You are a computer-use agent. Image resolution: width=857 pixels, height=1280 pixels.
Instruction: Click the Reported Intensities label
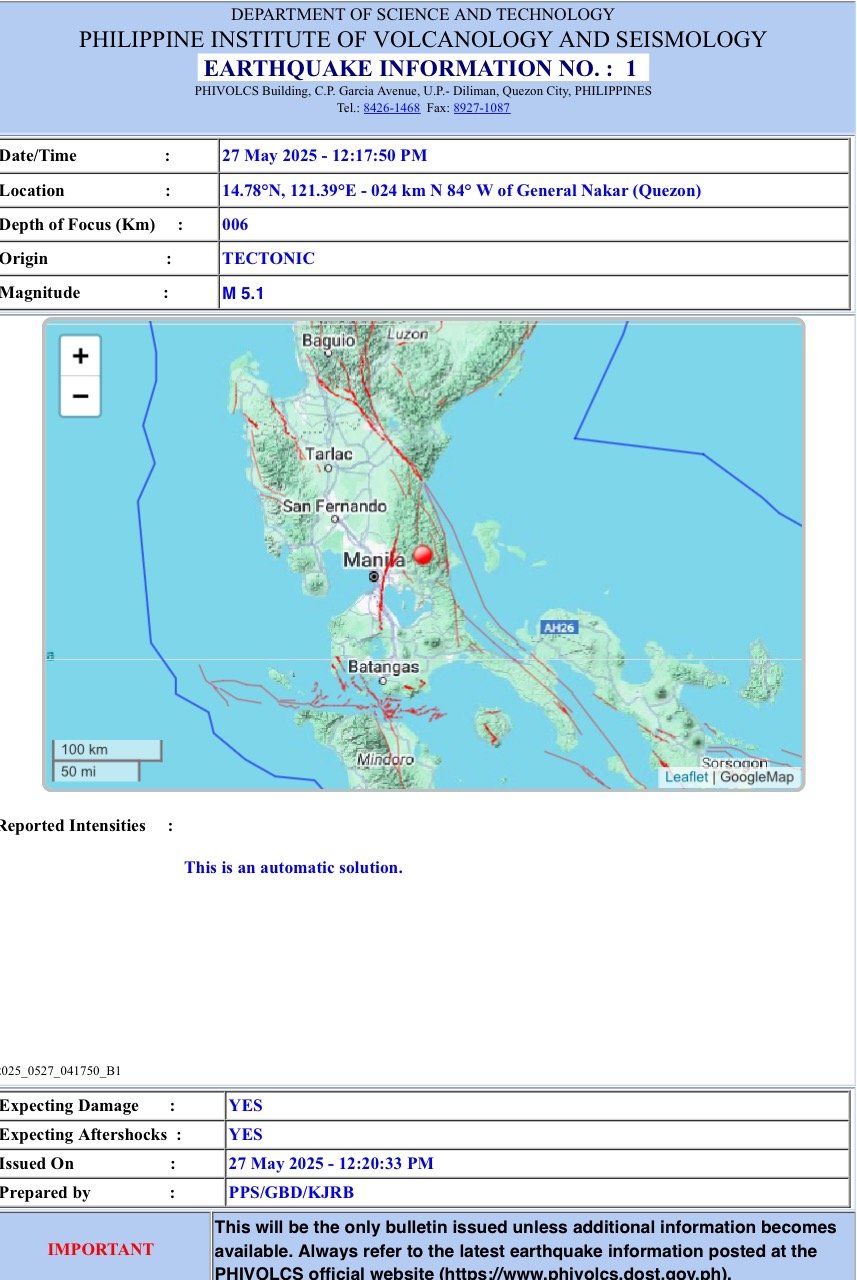(73, 825)
